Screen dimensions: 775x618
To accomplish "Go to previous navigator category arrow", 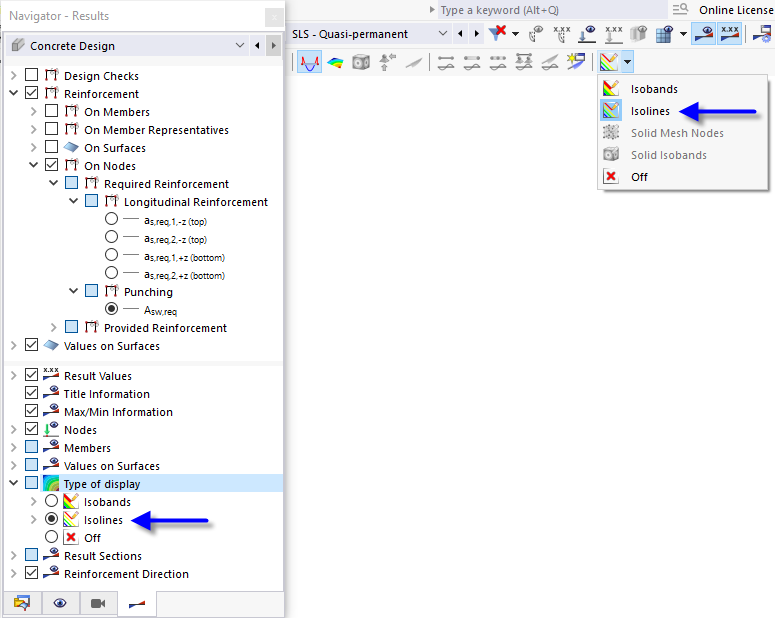I will pyautogui.click(x=257, y=45).
